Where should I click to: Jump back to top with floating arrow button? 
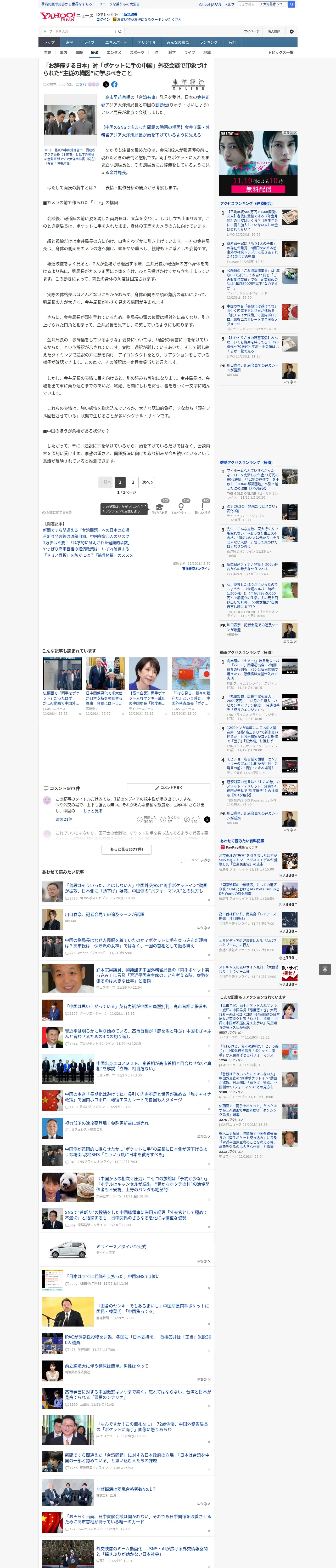point(325,969)
